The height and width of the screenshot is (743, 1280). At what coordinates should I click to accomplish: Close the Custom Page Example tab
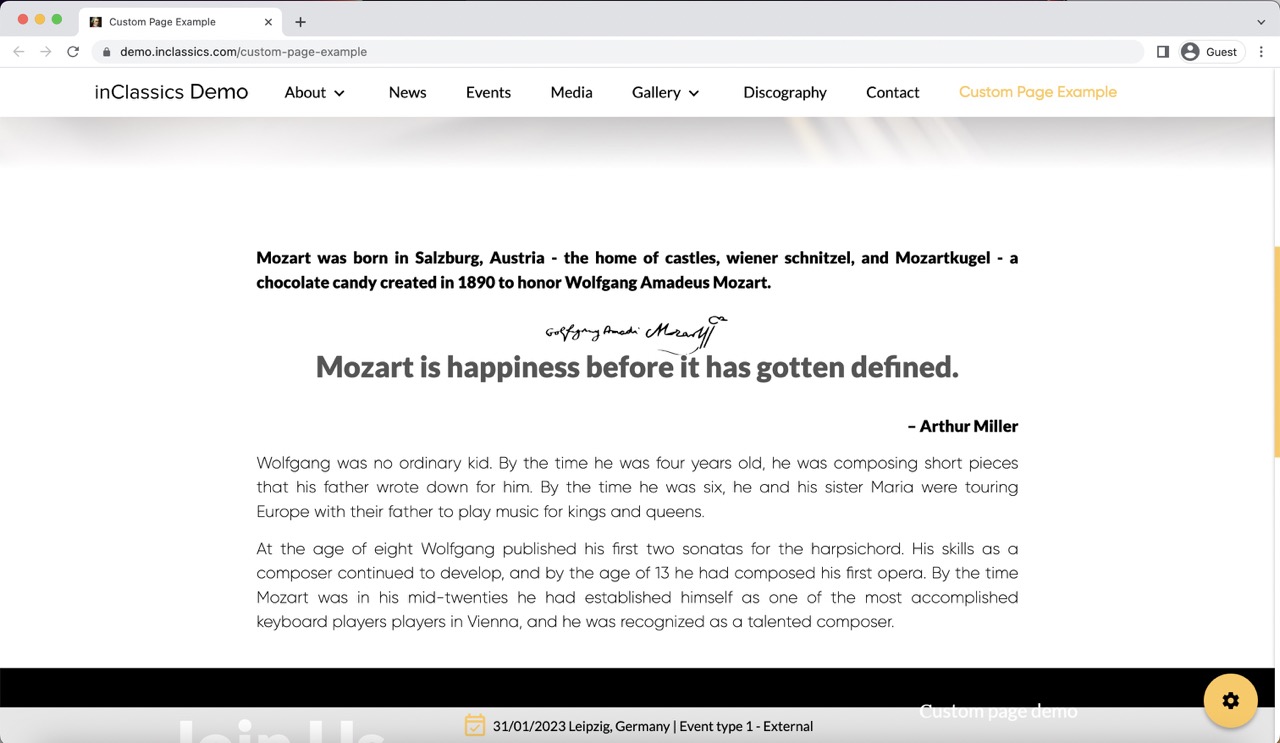tap(268, 22)
